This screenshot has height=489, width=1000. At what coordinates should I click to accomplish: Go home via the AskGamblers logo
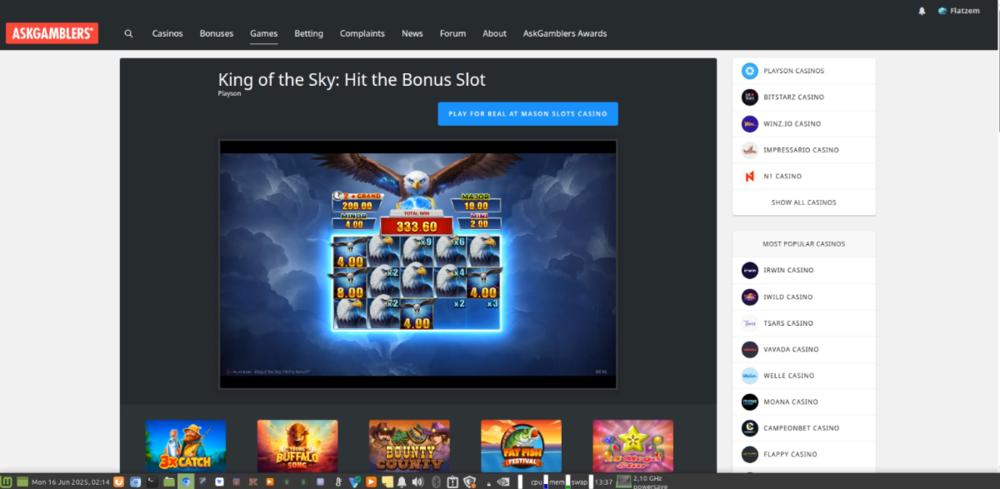pyautogui.click(x=52, y=33)
